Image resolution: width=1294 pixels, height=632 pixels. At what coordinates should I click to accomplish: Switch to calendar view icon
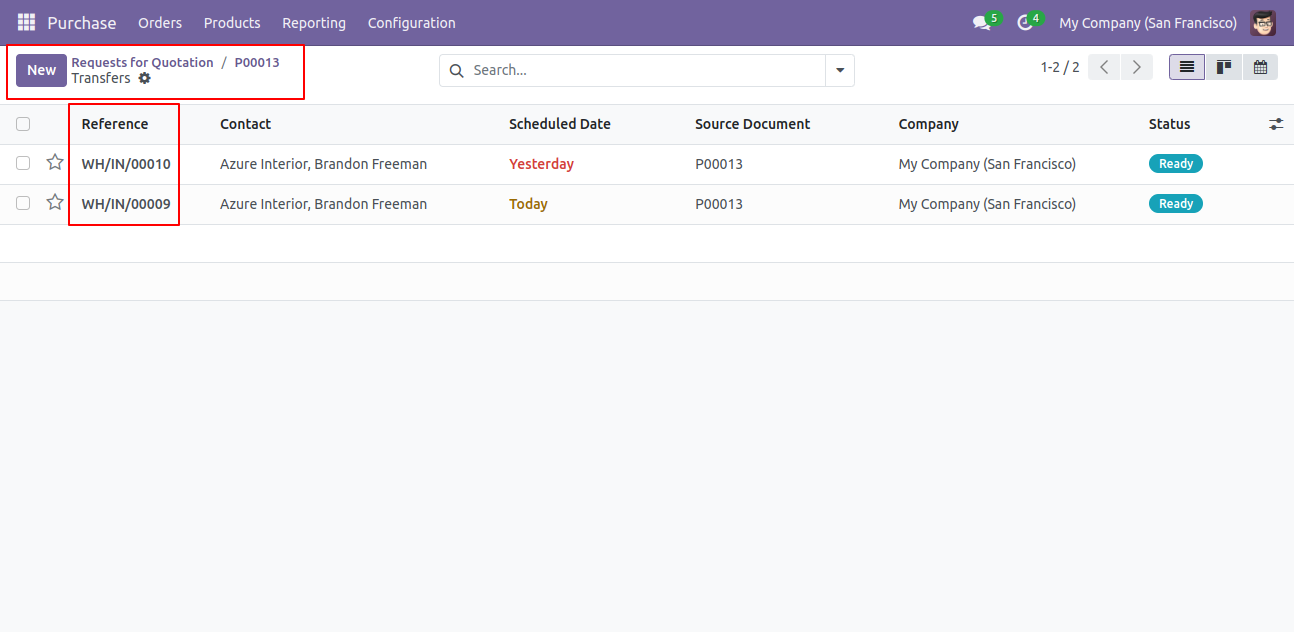(1260, 67)
